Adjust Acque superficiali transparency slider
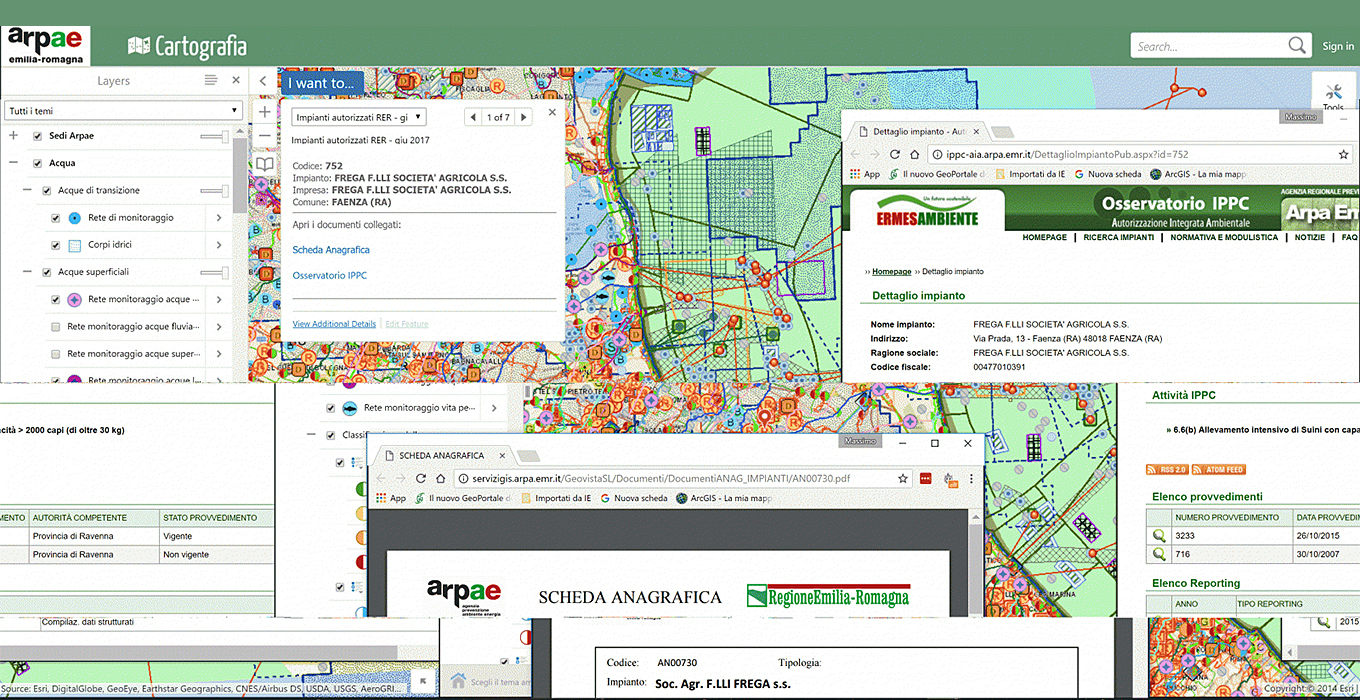1360x700 pixels. (215, 272)
